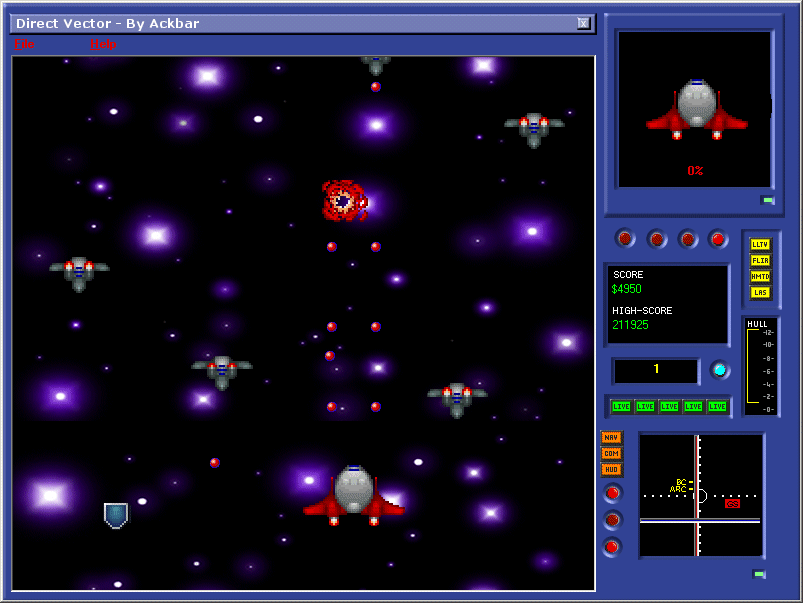This screenshot has width=803, height=603.
Task: Toggle the FLIR yellow button
Action: tap(760, 260)
